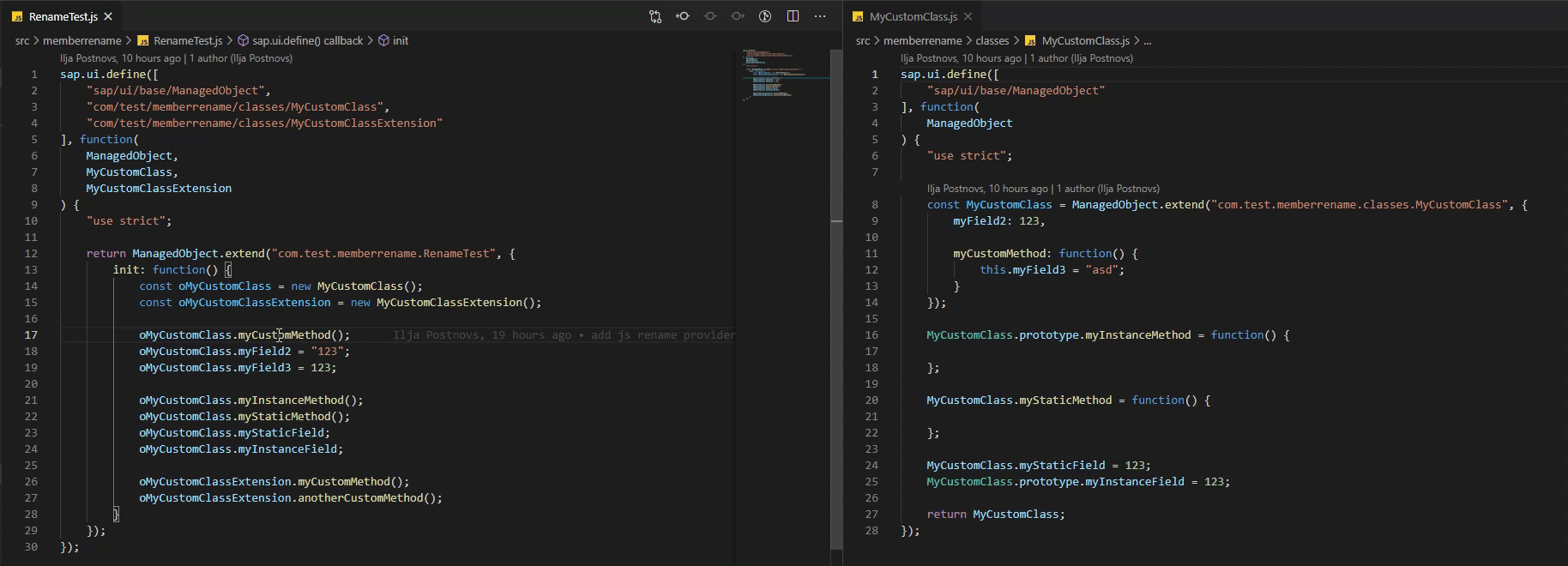This screenshot has width=1568, height=566.
Task: Click myStaticField on line 23 of RenameTest.js
Action: coord(280,433)
